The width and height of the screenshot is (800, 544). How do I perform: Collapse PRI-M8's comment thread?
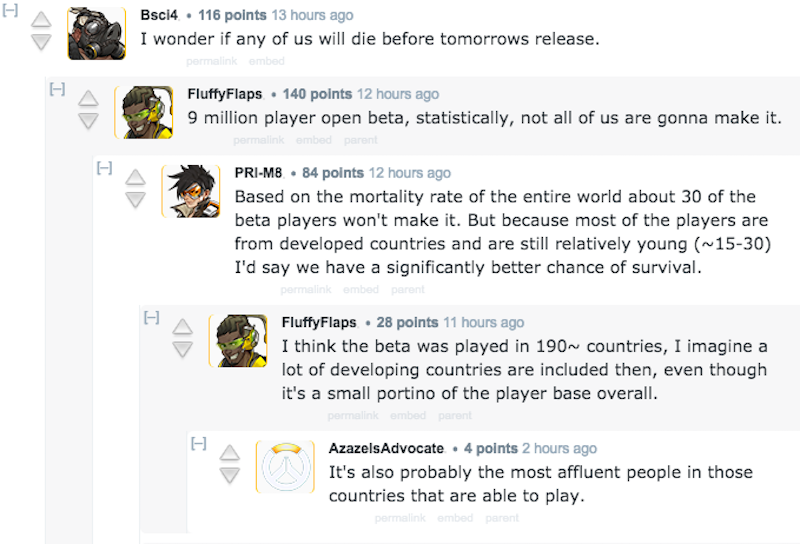(x=104, y=168)
